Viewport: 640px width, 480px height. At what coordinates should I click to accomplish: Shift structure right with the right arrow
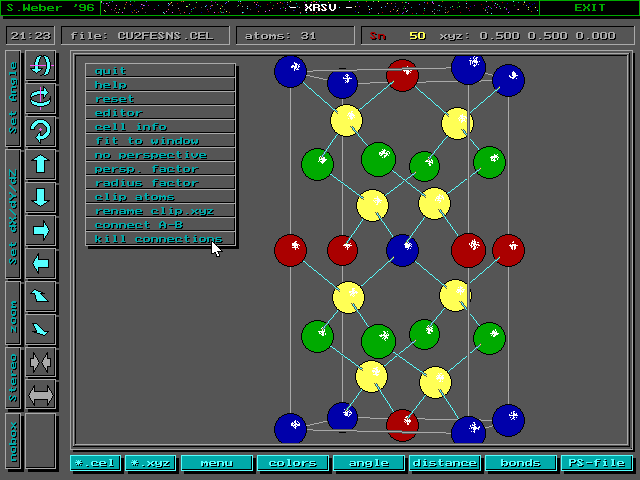click(40, 230)
